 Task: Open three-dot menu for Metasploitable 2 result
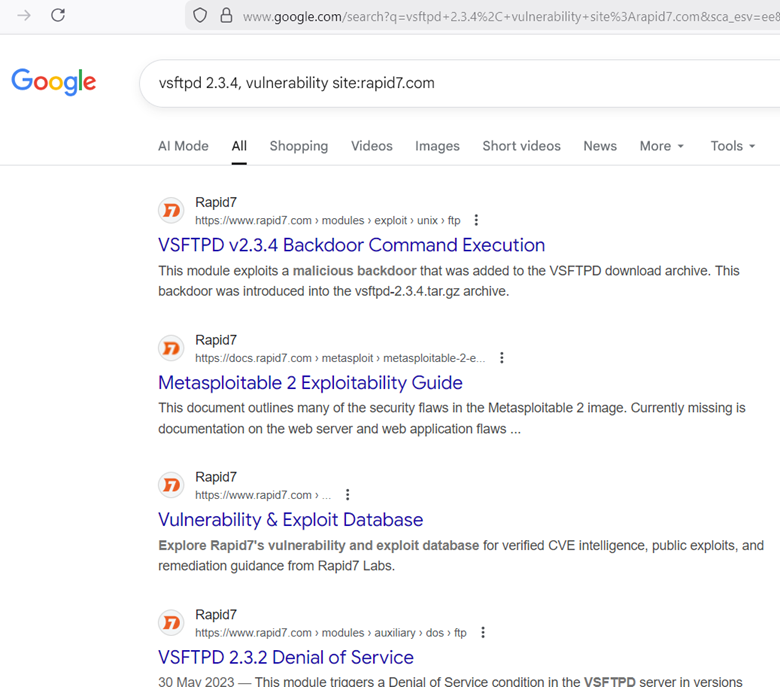501,358
